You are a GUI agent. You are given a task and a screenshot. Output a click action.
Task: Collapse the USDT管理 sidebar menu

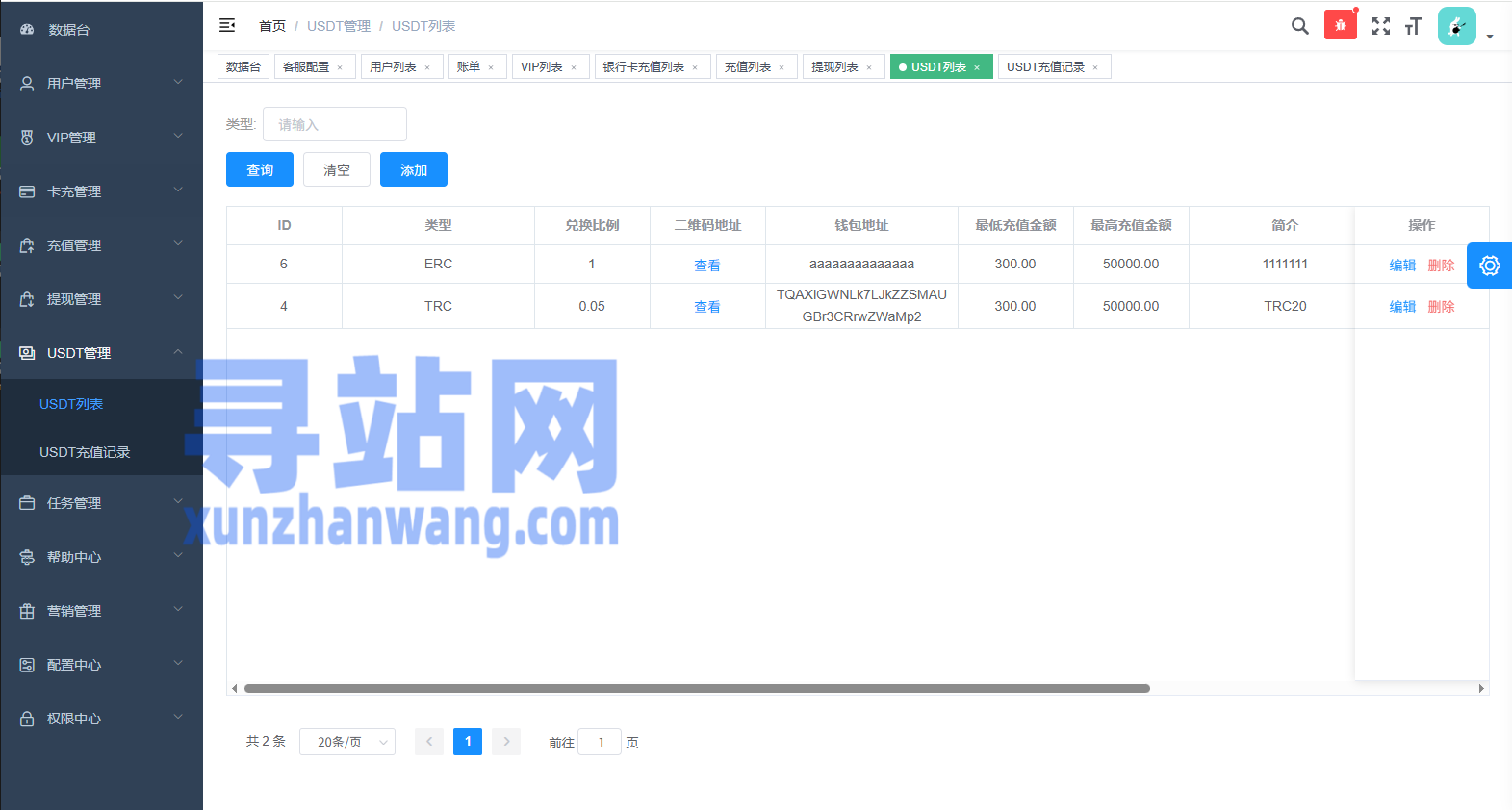[101, 353]
